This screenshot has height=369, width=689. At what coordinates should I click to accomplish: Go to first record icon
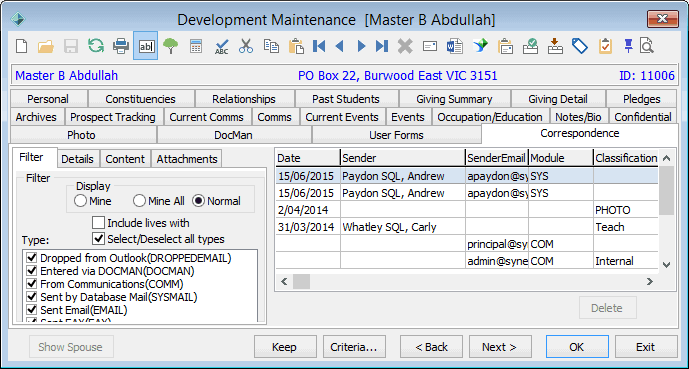319,46
